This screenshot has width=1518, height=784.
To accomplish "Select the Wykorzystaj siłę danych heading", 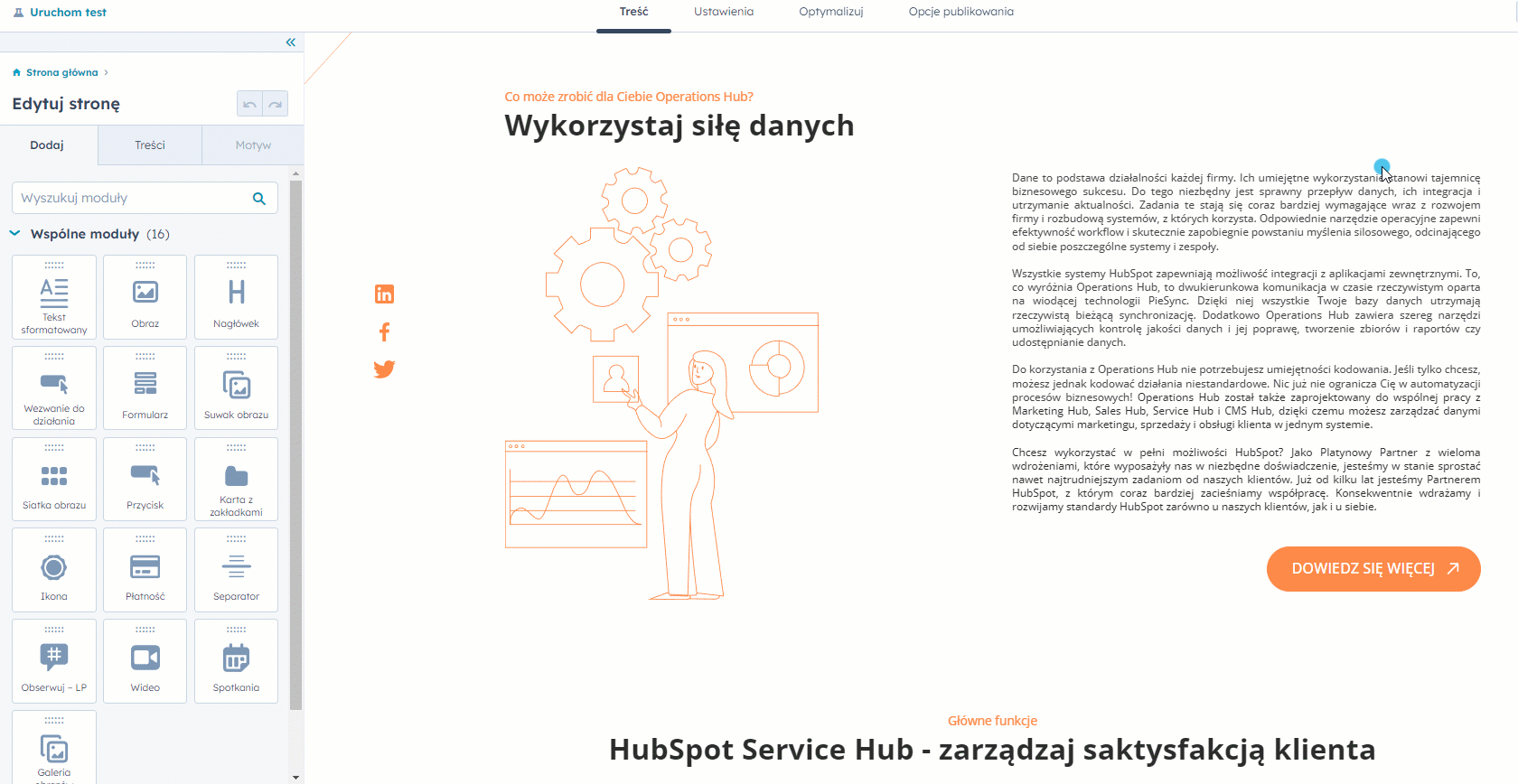I will tap(679, 126).
